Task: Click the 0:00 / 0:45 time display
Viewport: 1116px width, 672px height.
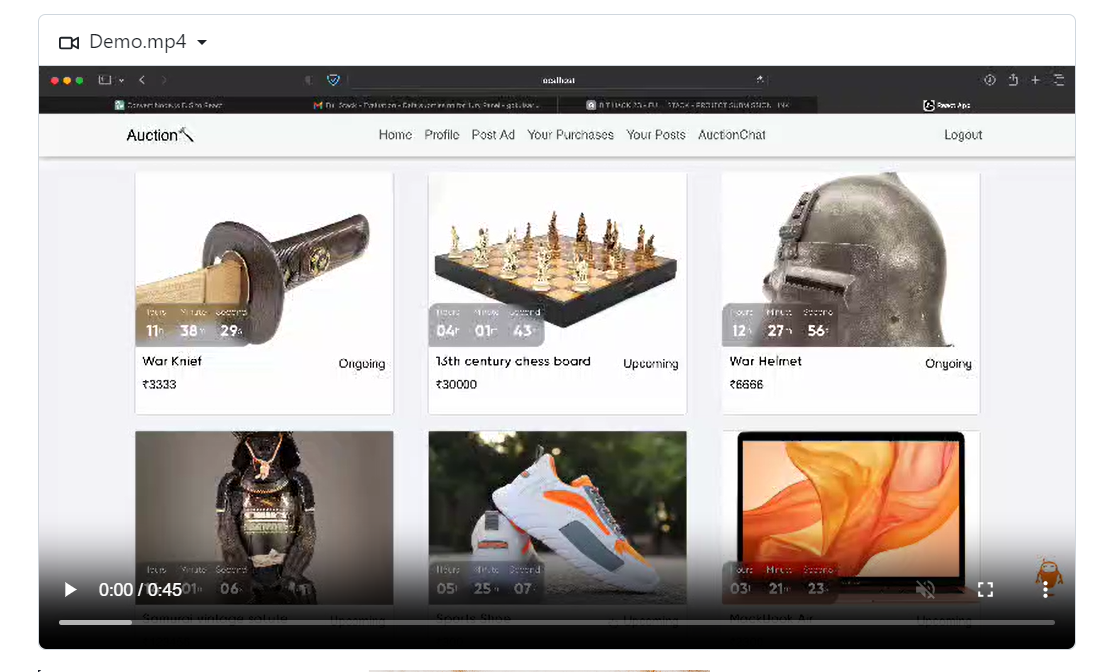Action: (x=140, y=589)
